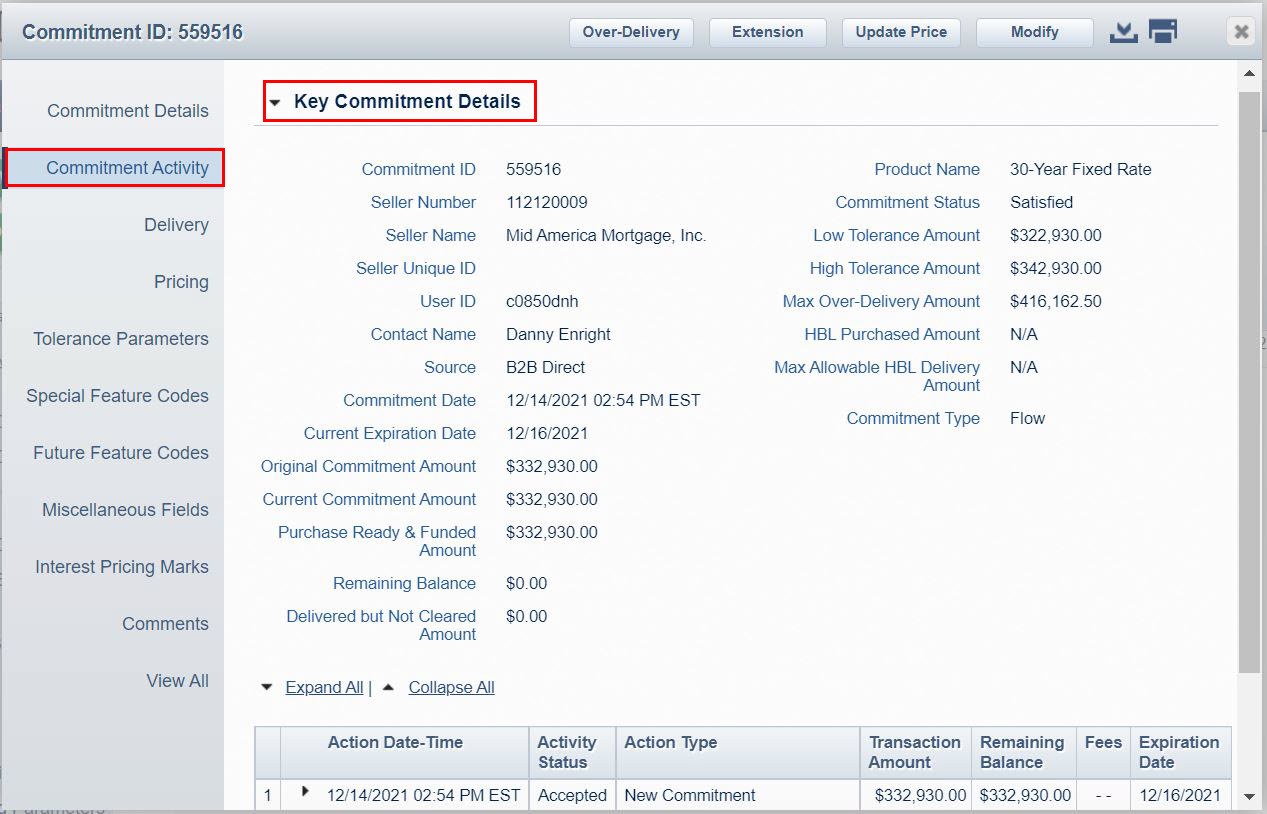This screenshot has height=814, width=1267.
Task: Go to the Delivery section
Action: pyautogui.click(x=176, y=225)
